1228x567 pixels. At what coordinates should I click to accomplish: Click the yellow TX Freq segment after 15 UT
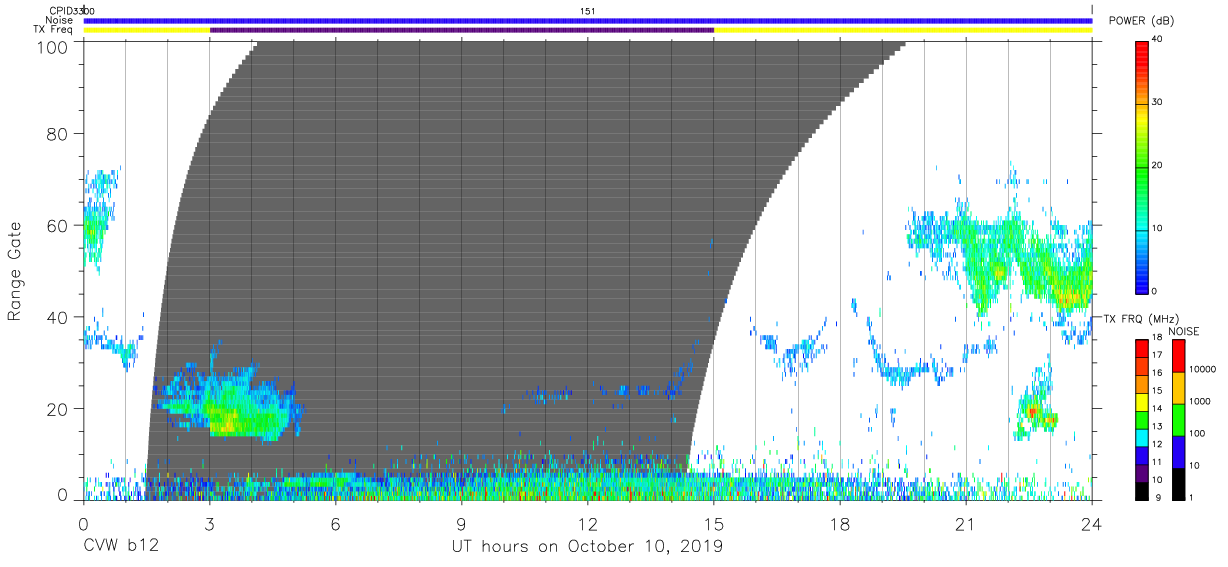click(x=903, y=30)
